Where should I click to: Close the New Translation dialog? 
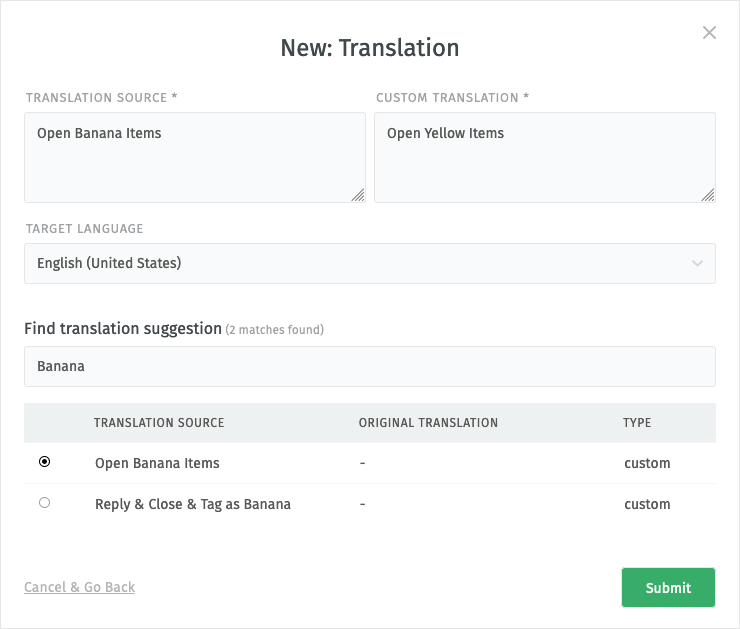point(709,33)
